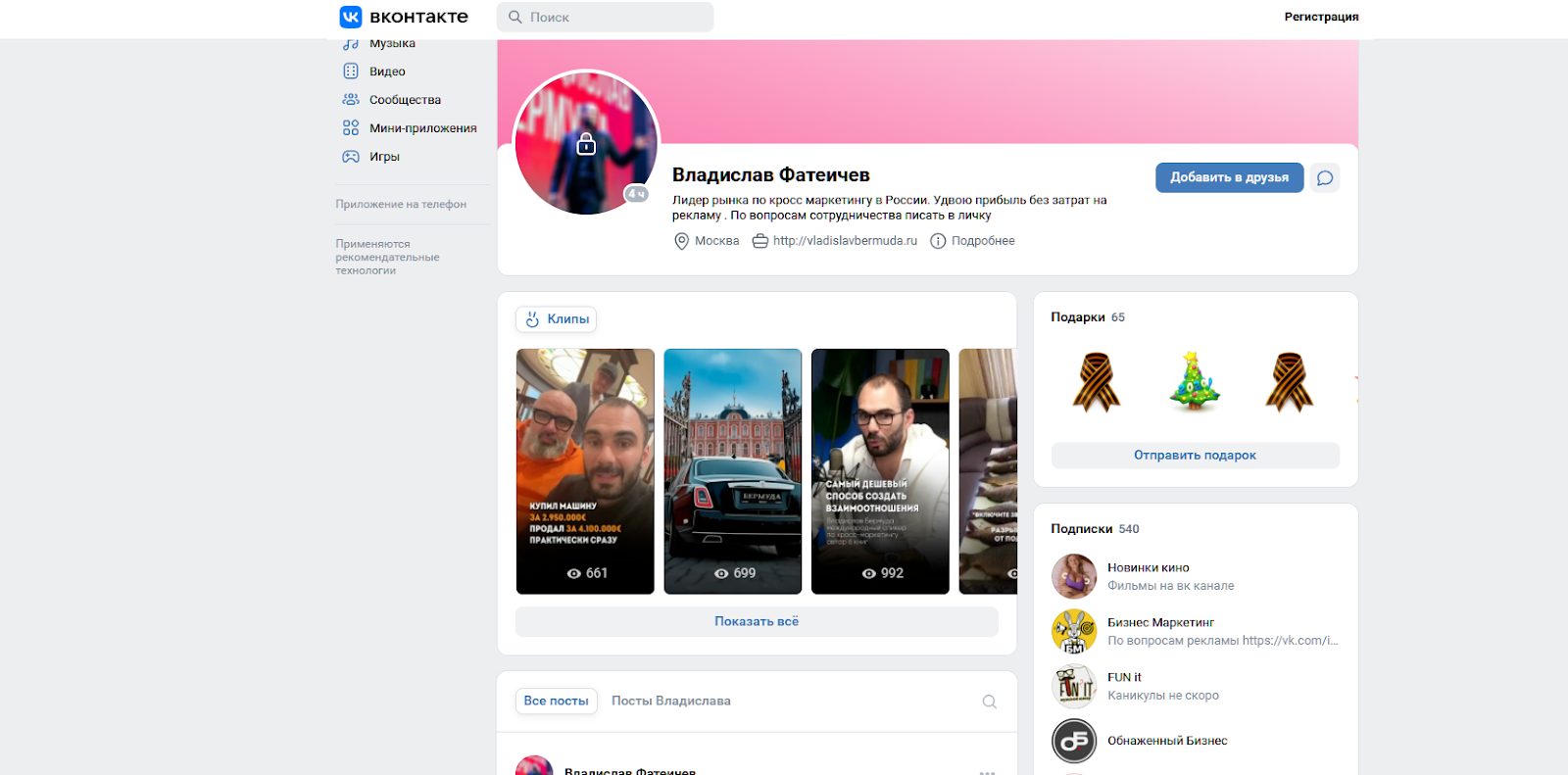Click the search posts magnifier icon

(989, 702)
